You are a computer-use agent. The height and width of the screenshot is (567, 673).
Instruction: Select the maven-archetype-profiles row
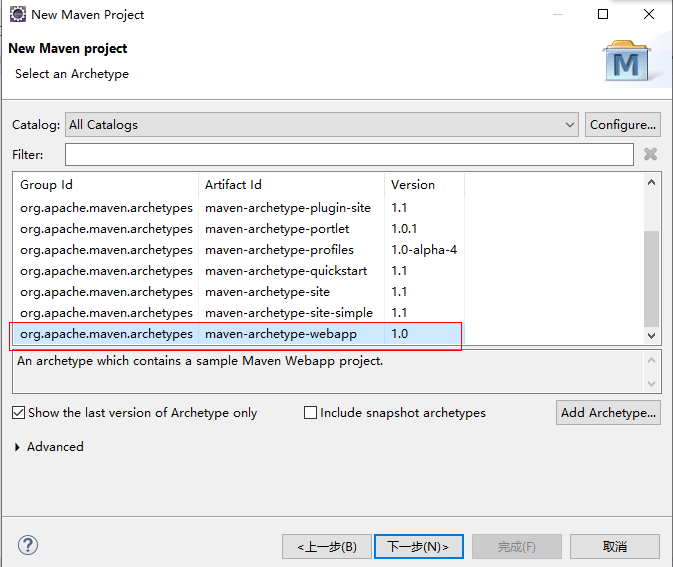[239, 250]
